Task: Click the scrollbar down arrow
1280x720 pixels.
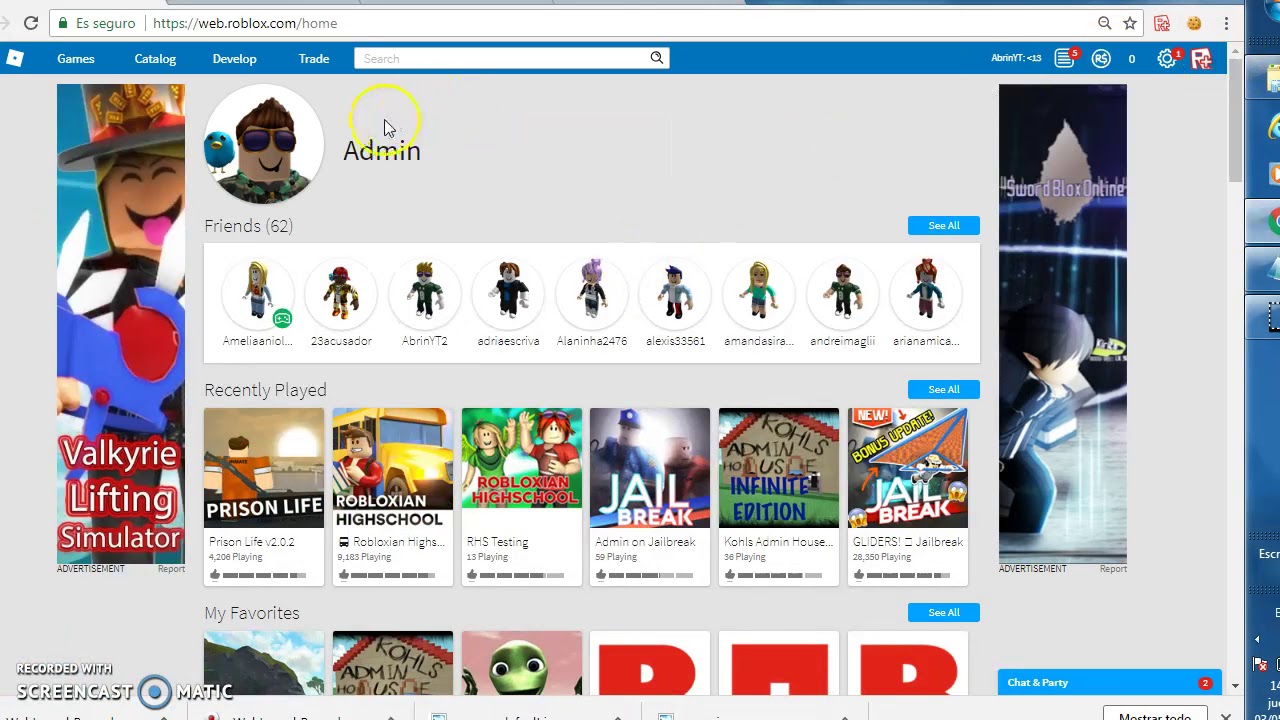Action: tap(1236, 686)
